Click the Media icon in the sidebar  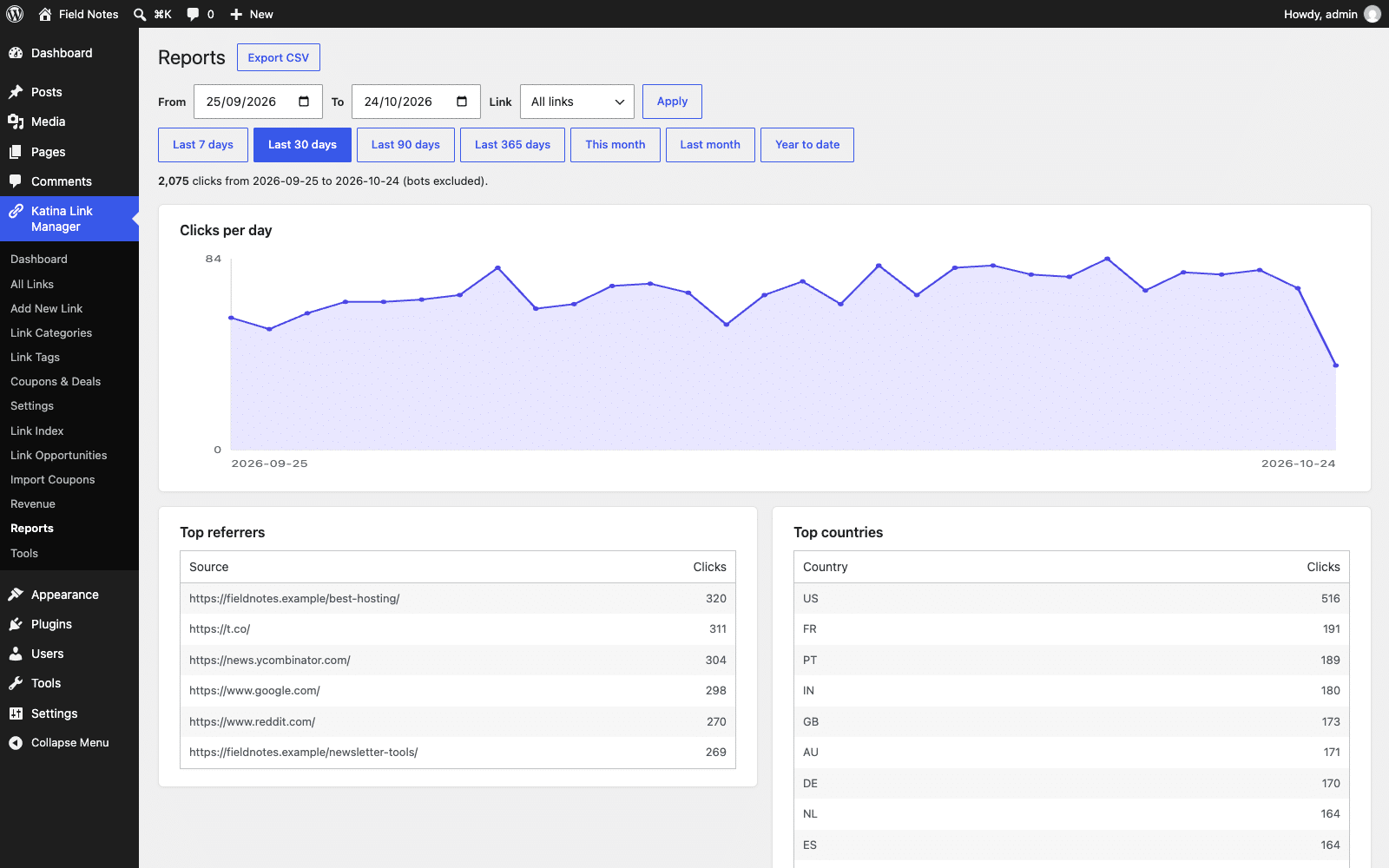(16, 122)
